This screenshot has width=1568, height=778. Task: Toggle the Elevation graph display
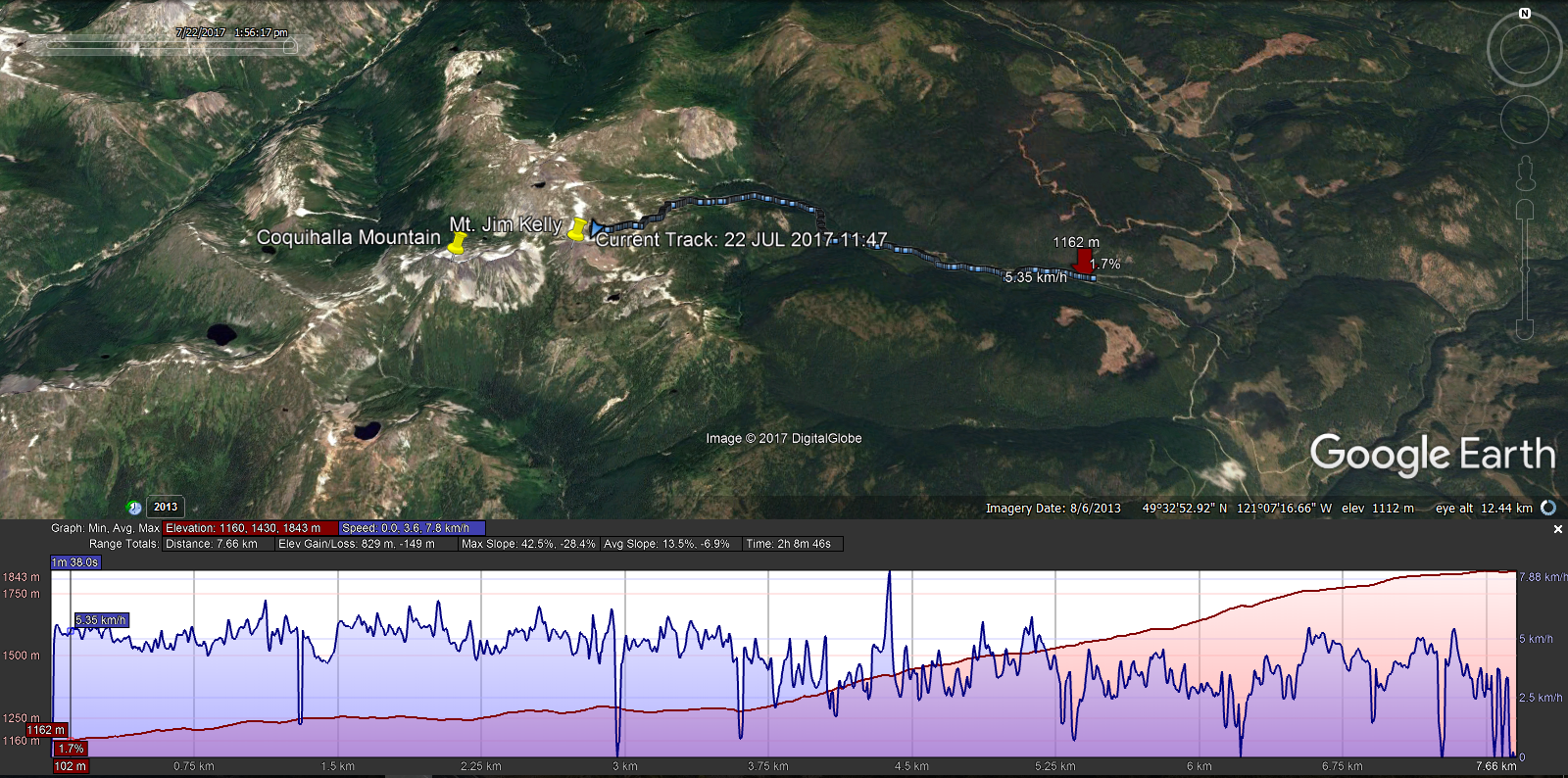[x=249, y=528]
